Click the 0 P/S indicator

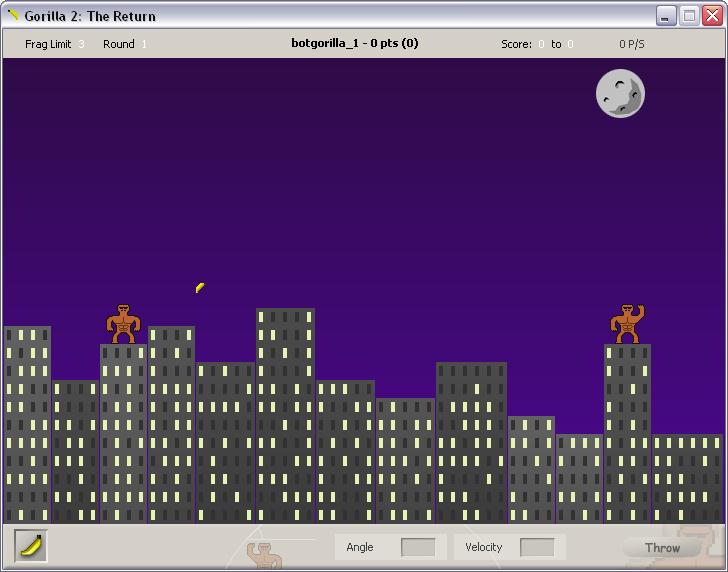point(631,44)
